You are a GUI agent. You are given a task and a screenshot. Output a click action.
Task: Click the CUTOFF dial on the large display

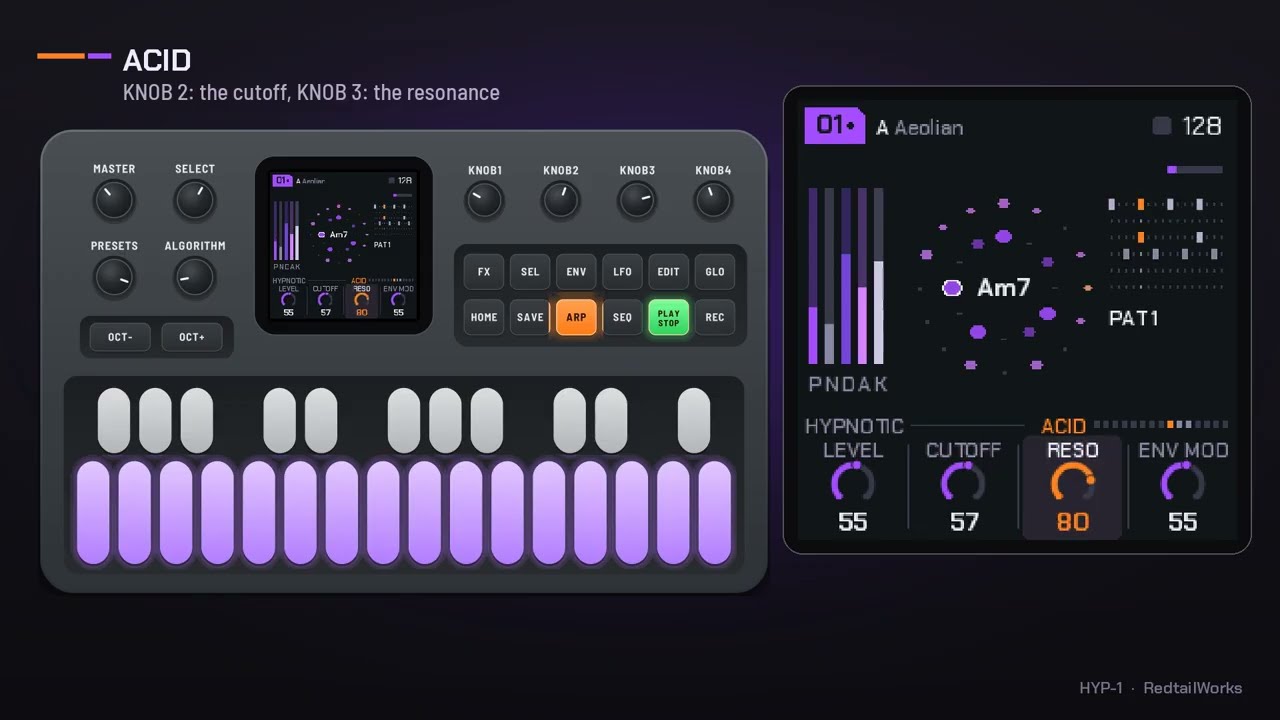963,483
